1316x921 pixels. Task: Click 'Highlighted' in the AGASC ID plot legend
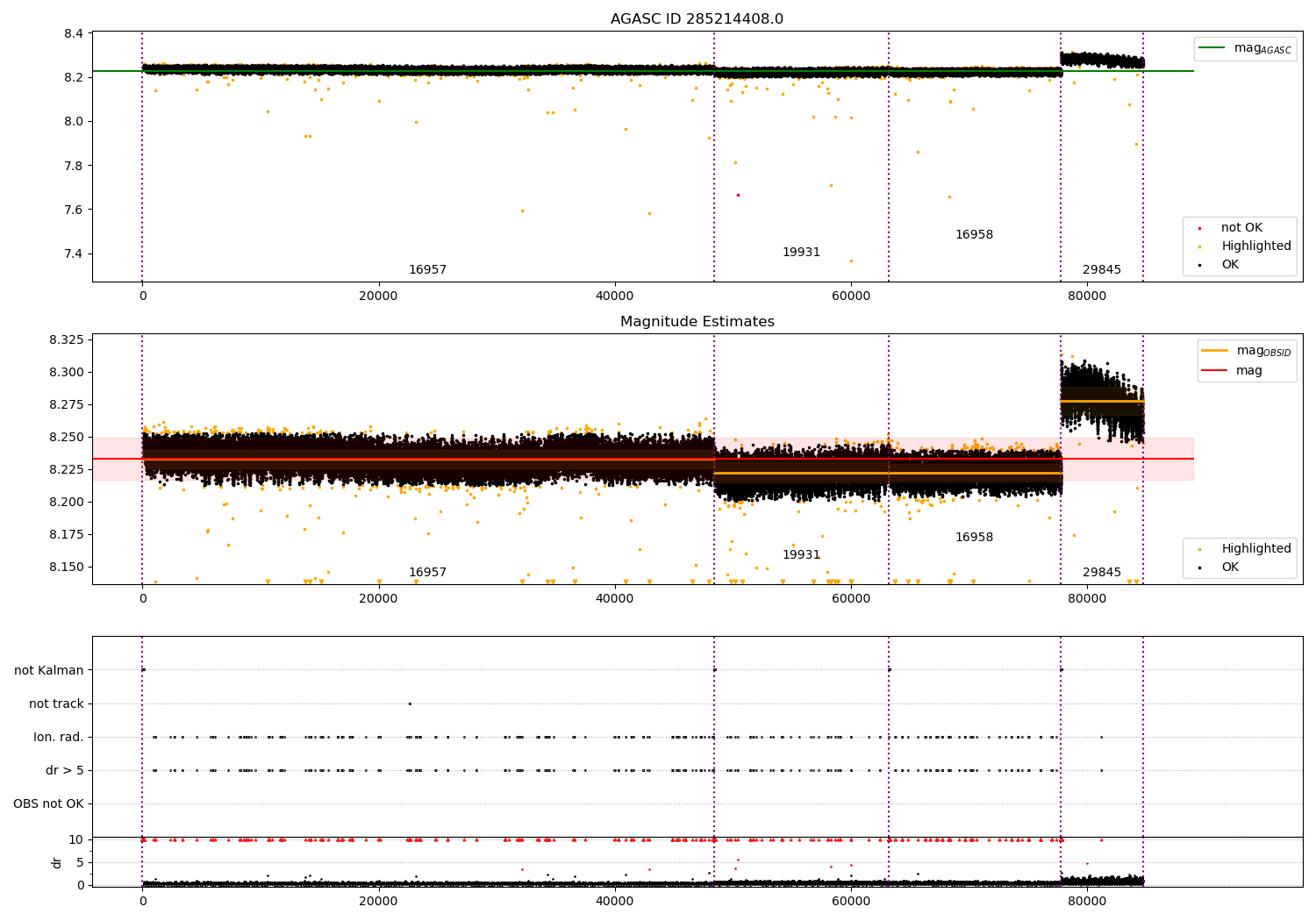pos(1256,246)
